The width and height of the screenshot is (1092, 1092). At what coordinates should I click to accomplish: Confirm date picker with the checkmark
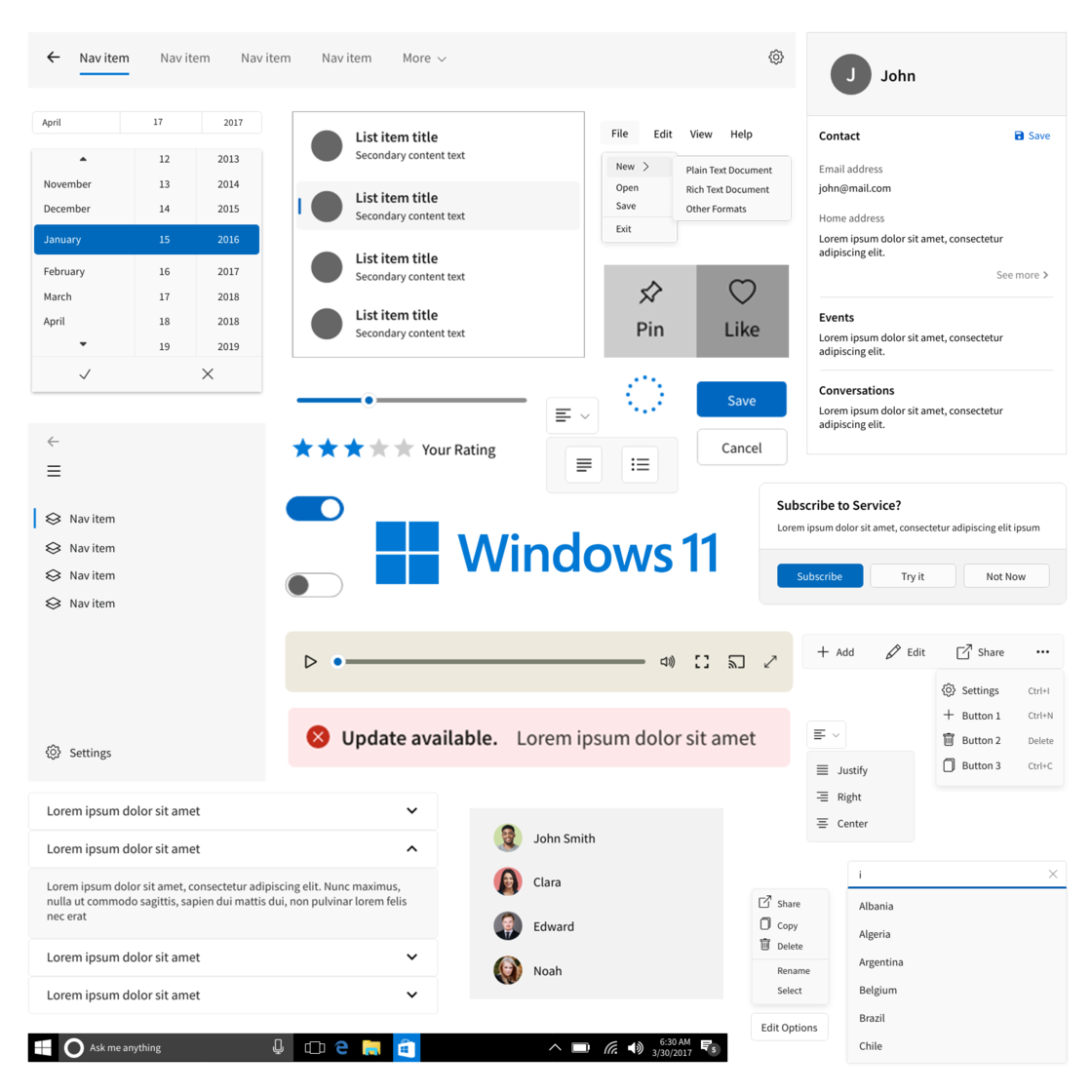coord(85,374)
